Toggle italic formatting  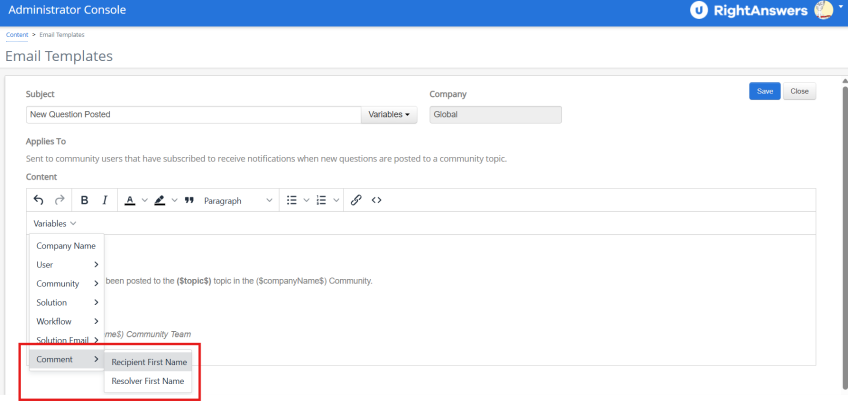click(105, 200)
